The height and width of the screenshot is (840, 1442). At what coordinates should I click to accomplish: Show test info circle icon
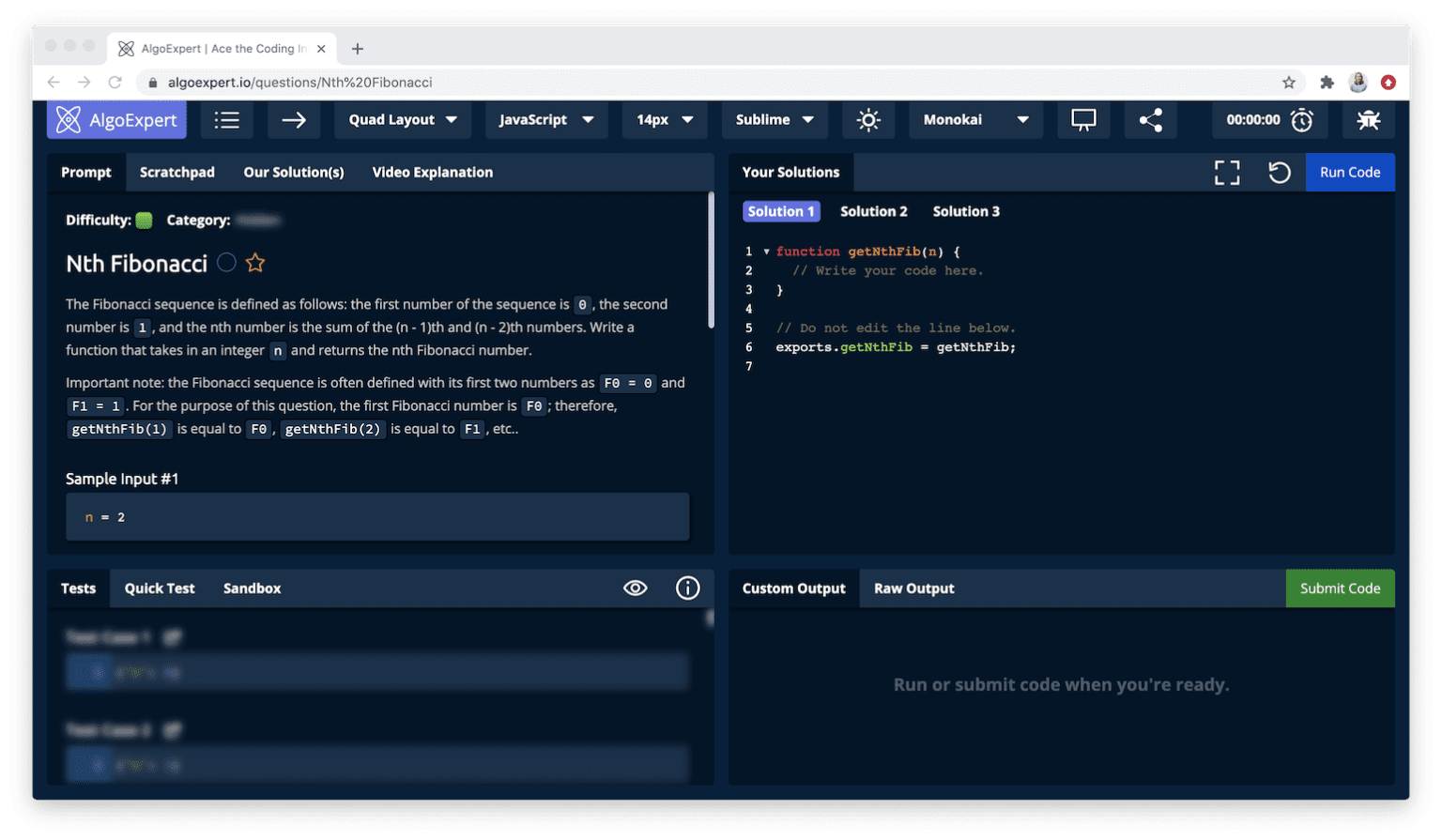pyautogui.click(x=687, y=588)
